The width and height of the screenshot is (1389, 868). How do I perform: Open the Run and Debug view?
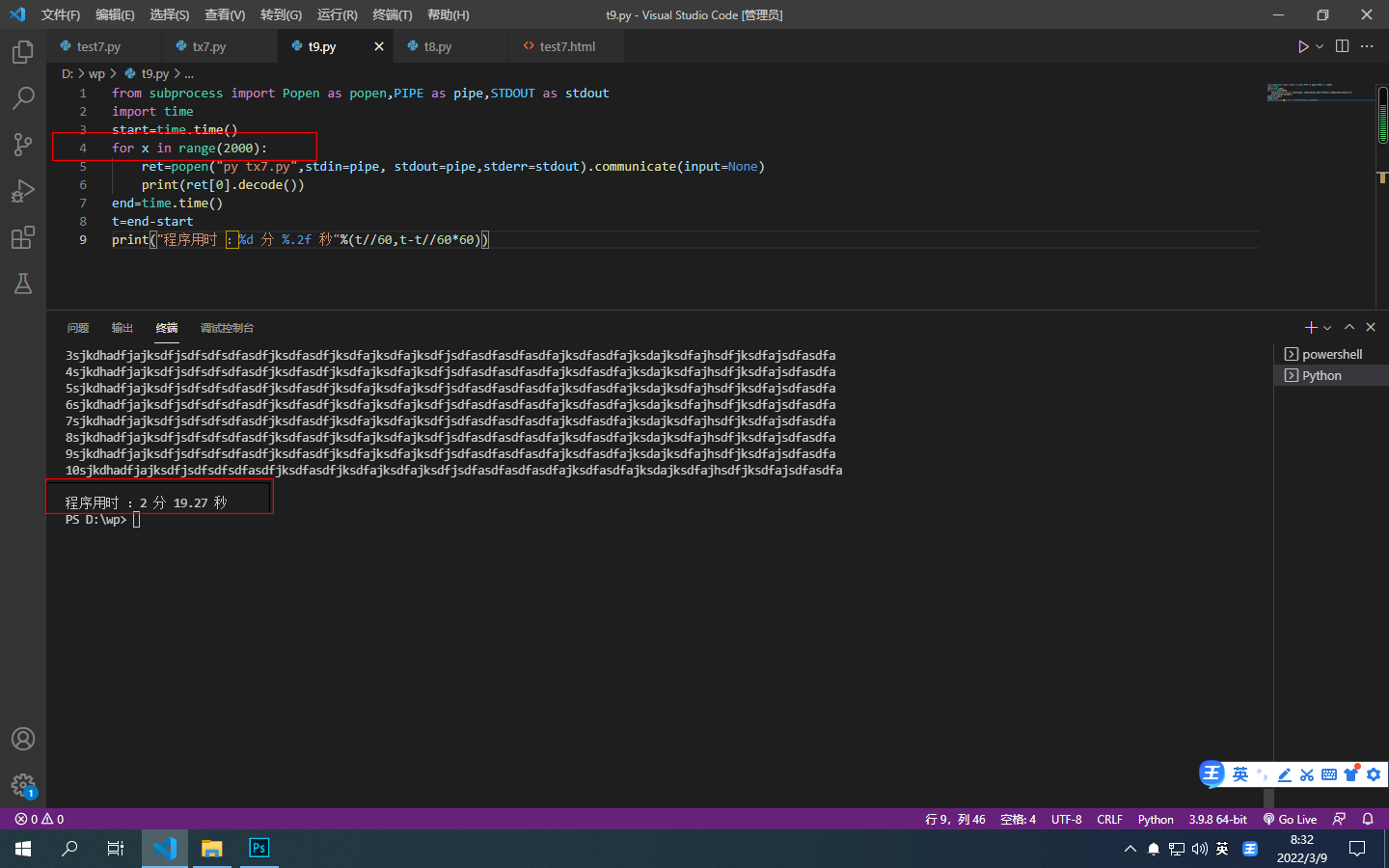(23, 190)
